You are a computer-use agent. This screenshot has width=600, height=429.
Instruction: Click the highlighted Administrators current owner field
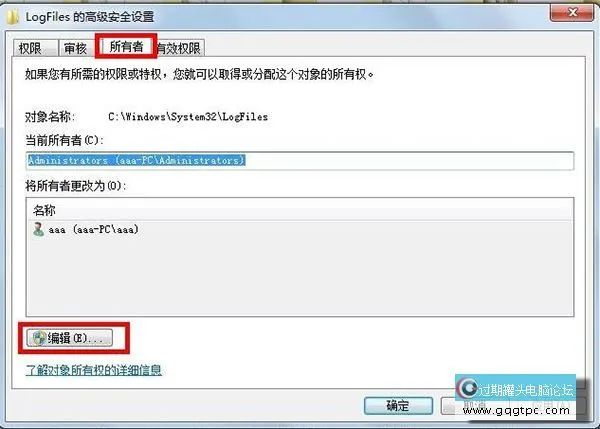(300, 160)
